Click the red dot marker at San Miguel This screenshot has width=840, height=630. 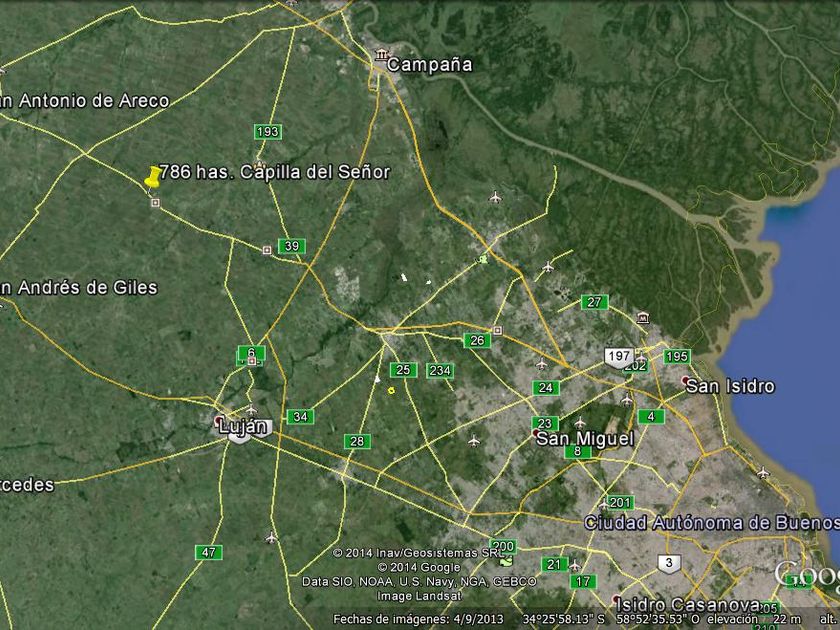coord(536,432)
